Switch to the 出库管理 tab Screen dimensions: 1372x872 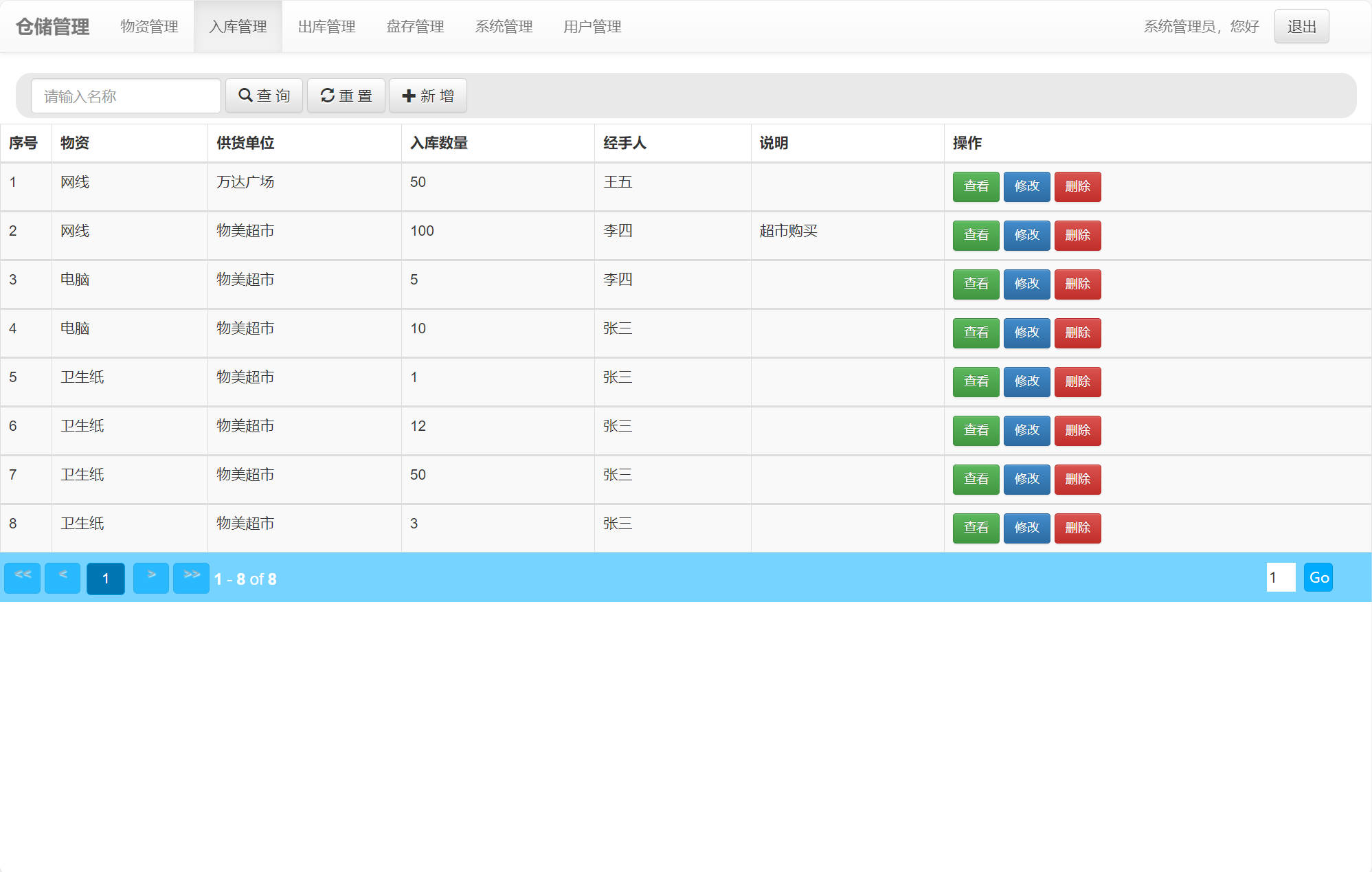pos(326,27)
